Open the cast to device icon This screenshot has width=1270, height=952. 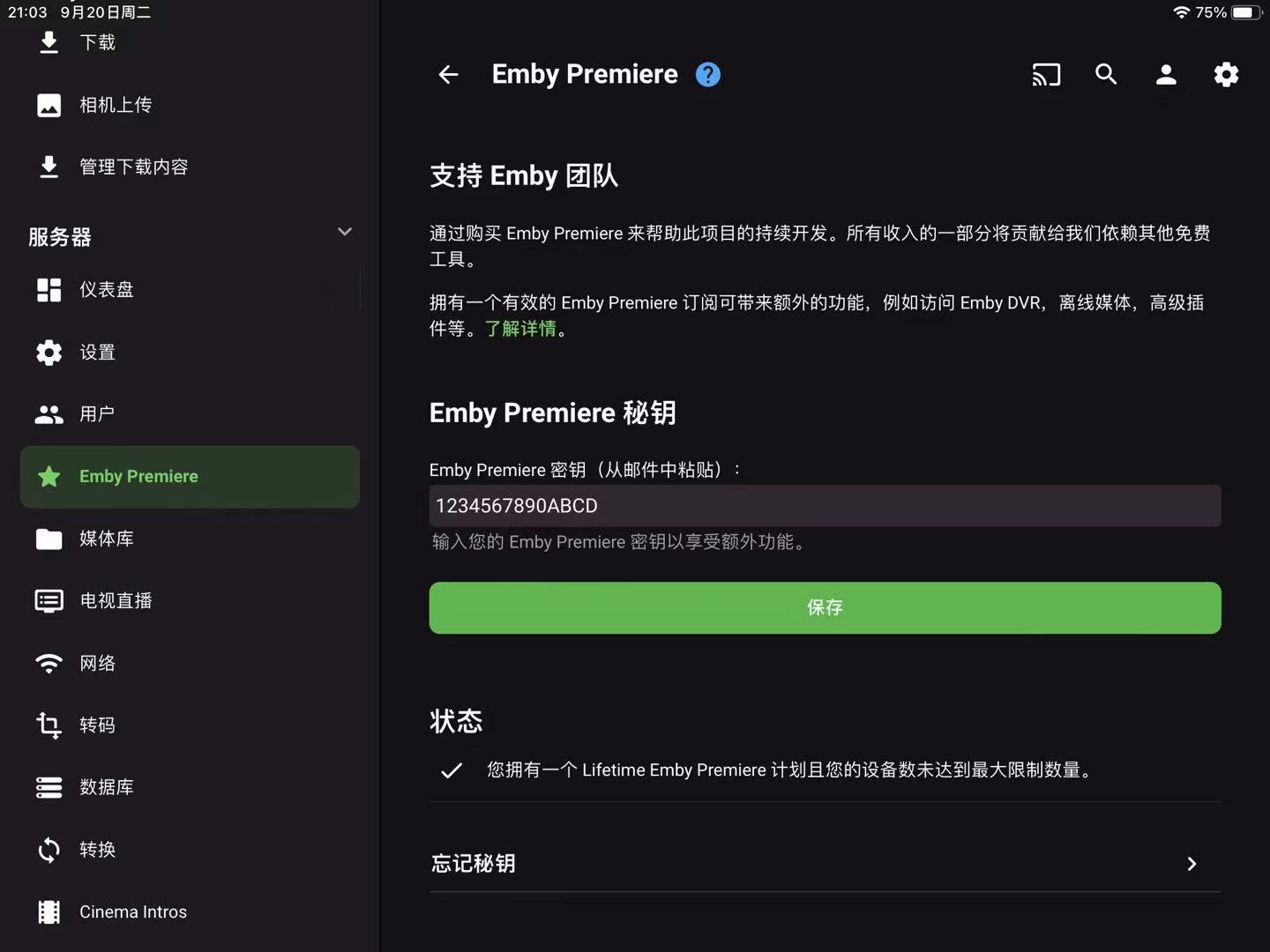click(x=1046, y=75)
